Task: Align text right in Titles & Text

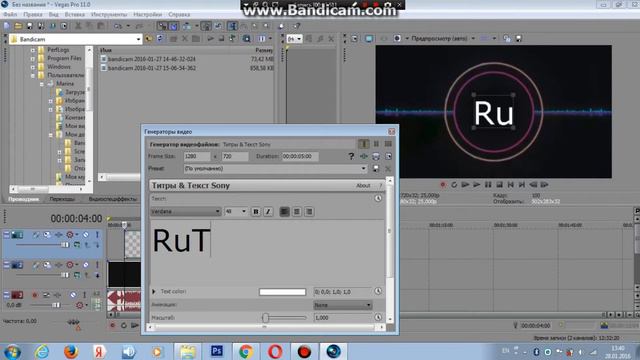Action: pos(309,211)
